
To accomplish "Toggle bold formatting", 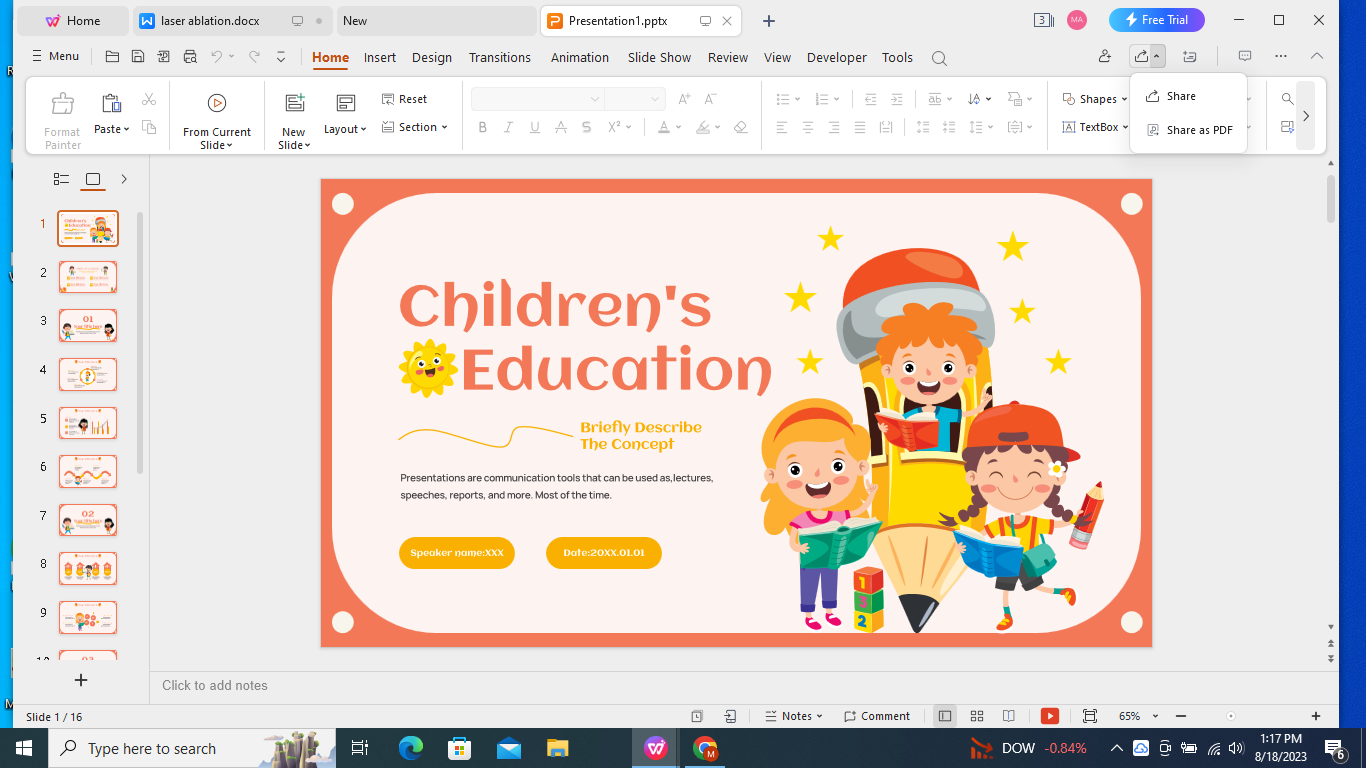I will 483,127.
